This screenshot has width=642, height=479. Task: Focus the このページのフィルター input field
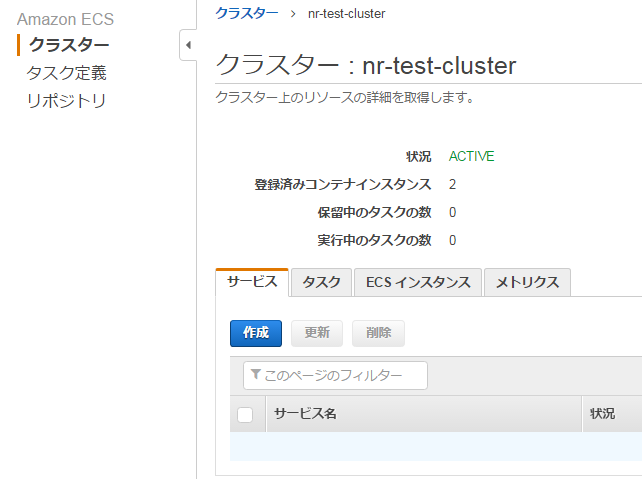click(335, 375)
